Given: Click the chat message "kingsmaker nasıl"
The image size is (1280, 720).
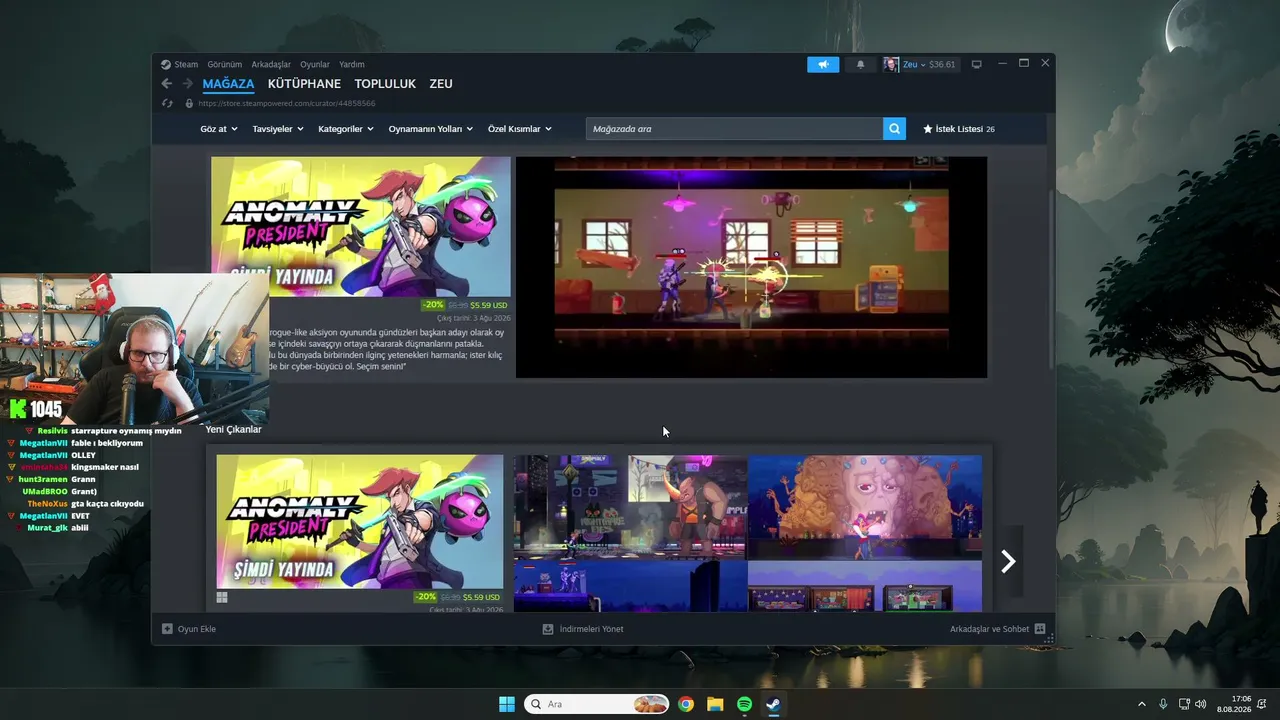Looking at the screenshot, I should tap(105, 467).
